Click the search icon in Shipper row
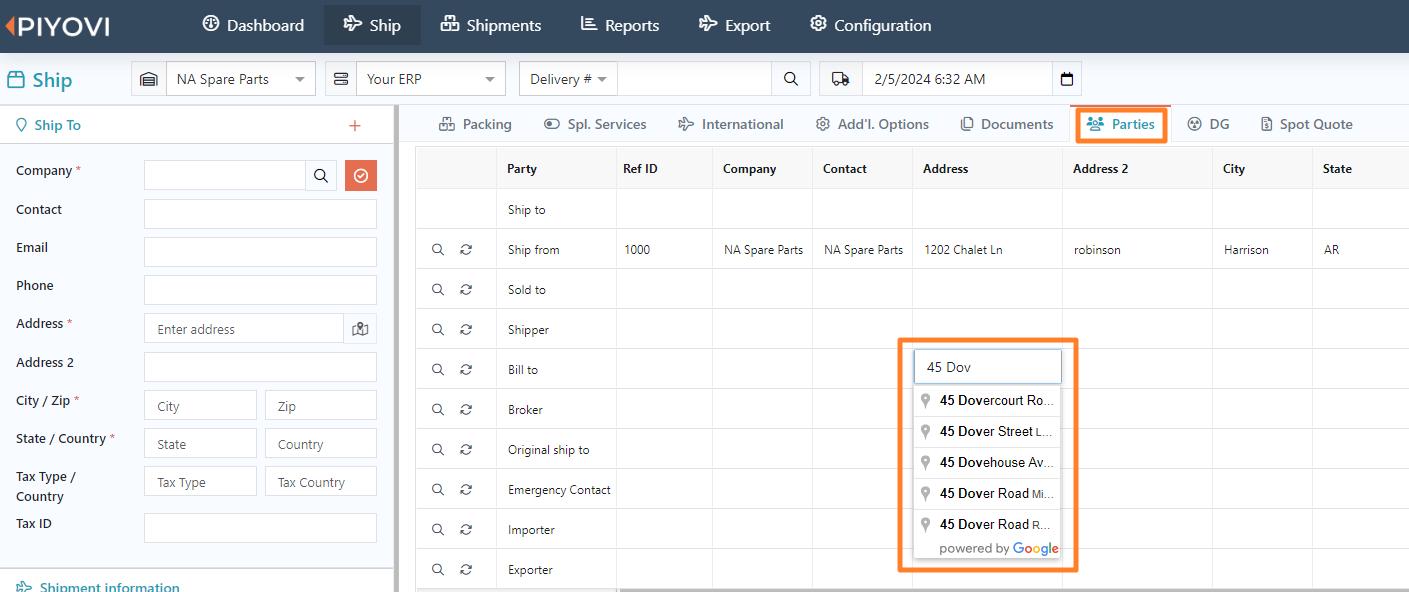The image size is (1409, 592). tap(438, 329)
